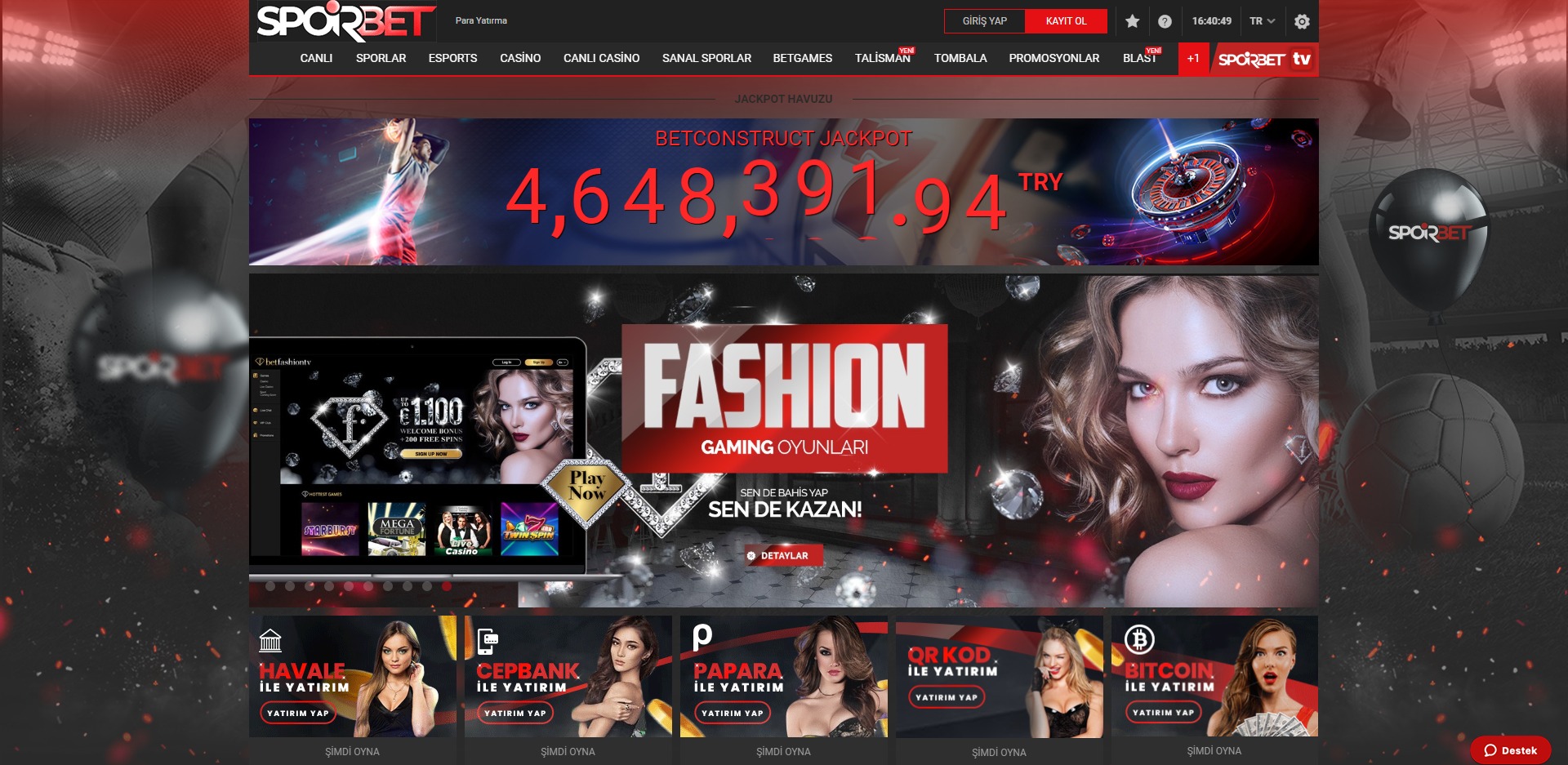The image size is (1568, 765).
Task: Open the CANLI CASİNO menu
Action: 601,58
